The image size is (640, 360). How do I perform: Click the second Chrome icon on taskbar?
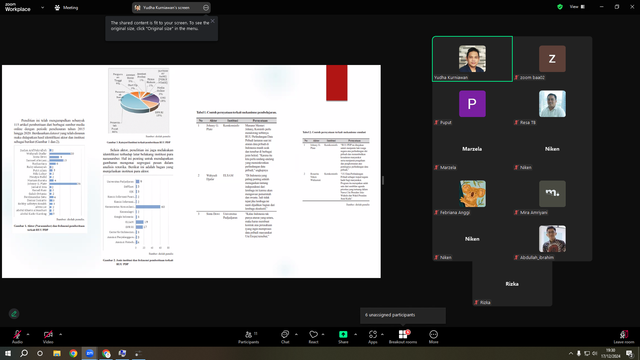(106, 353)
